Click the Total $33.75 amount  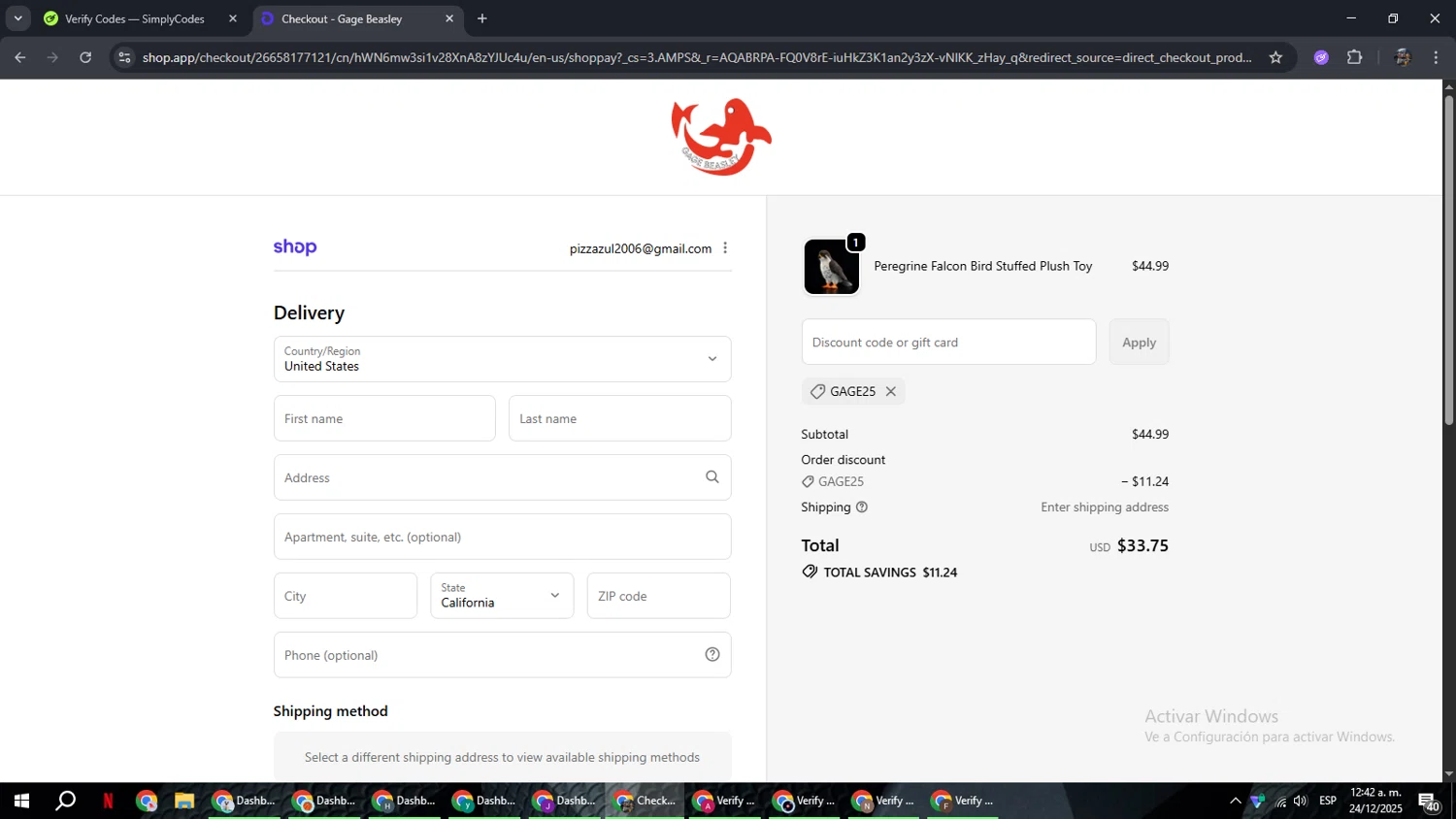[x=1142, y=545]
